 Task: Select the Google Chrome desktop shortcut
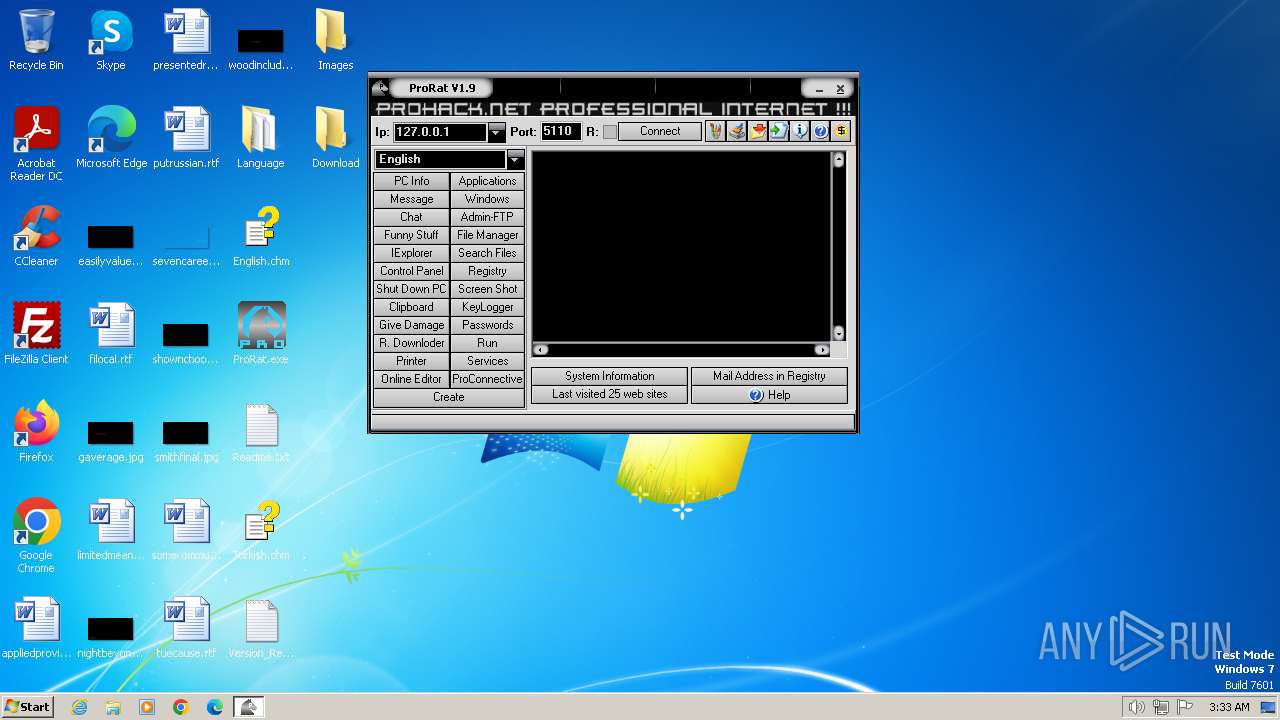(x=36, y=536)
